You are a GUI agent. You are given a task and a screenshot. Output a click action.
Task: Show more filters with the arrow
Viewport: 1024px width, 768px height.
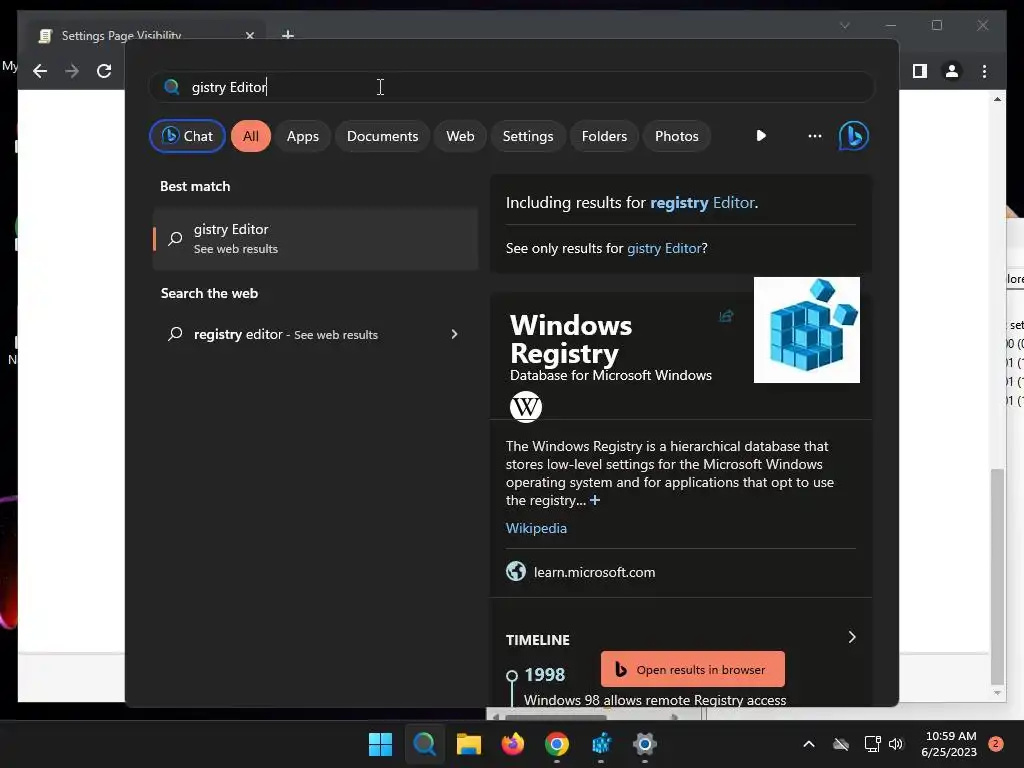click(x=761, y=136)
